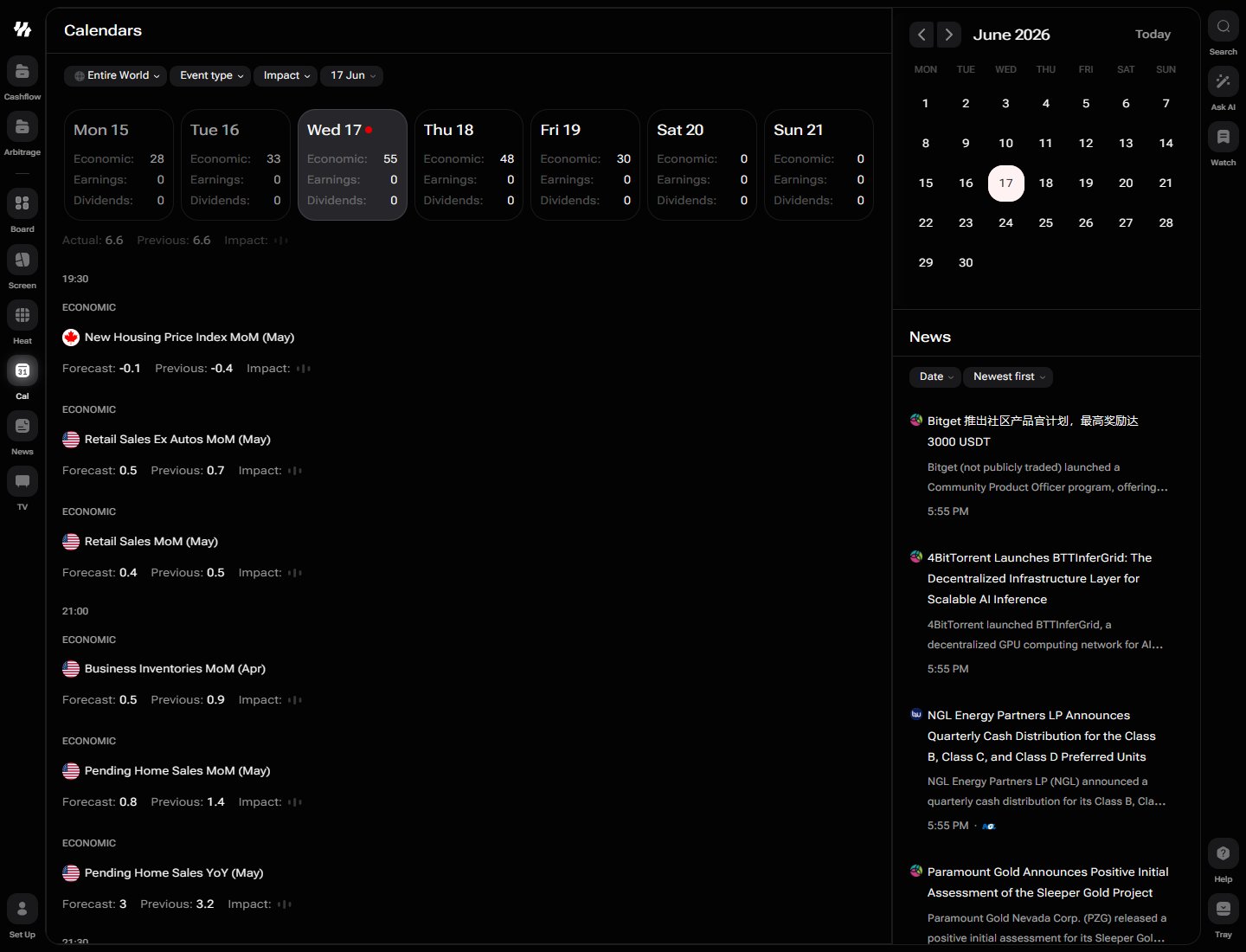Open the Heat map sidebar icon
Viewport: 1246px width, 952px height.
tap(22, 315)
